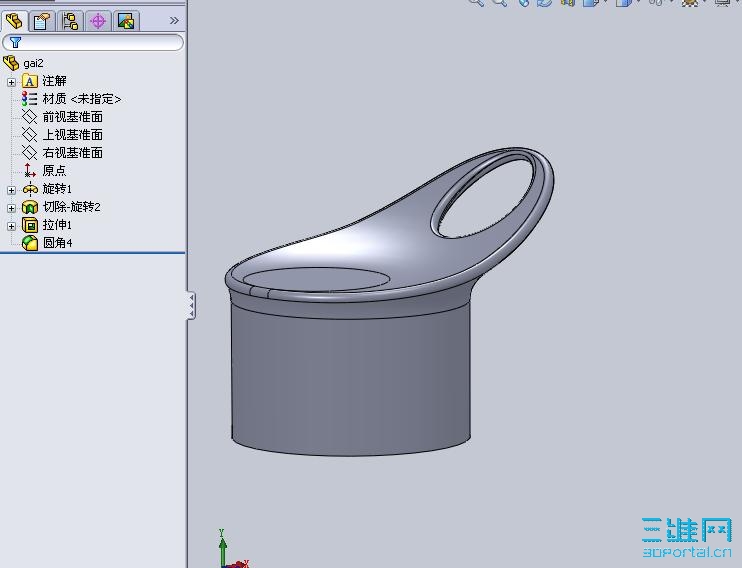742x568 pixels.
Task: Click the revolve icon beside 旋转1
Action: pyautogui.click(x=30, y=189)
